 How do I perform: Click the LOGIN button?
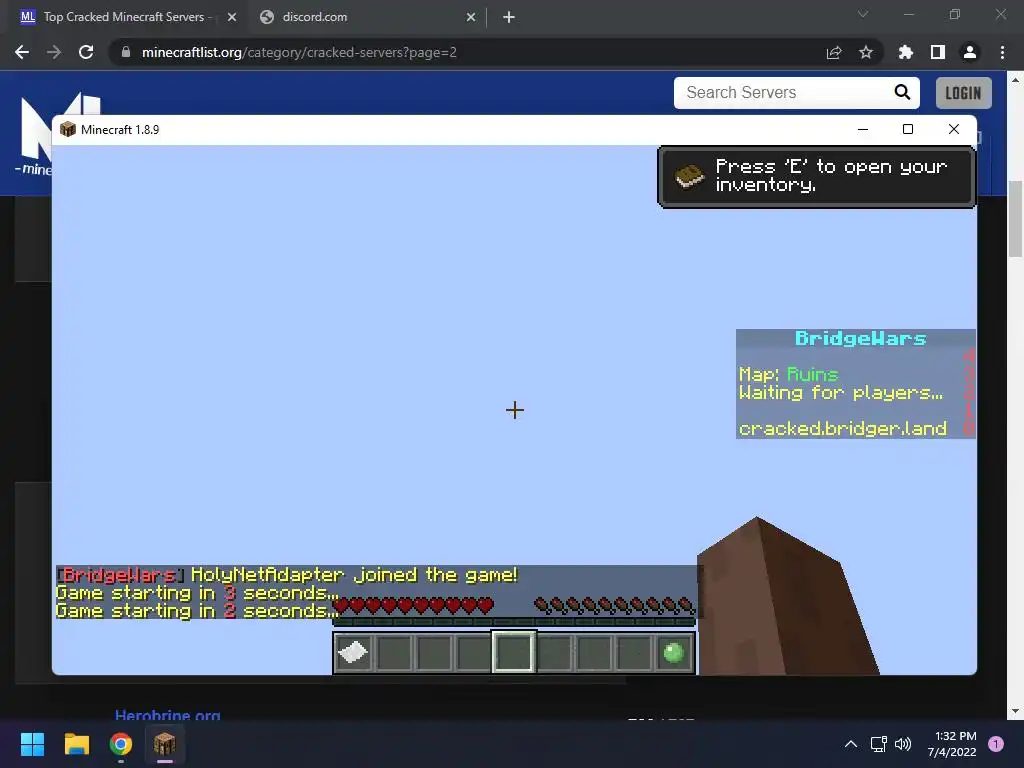pyautogui.click(x=963, y=93)
